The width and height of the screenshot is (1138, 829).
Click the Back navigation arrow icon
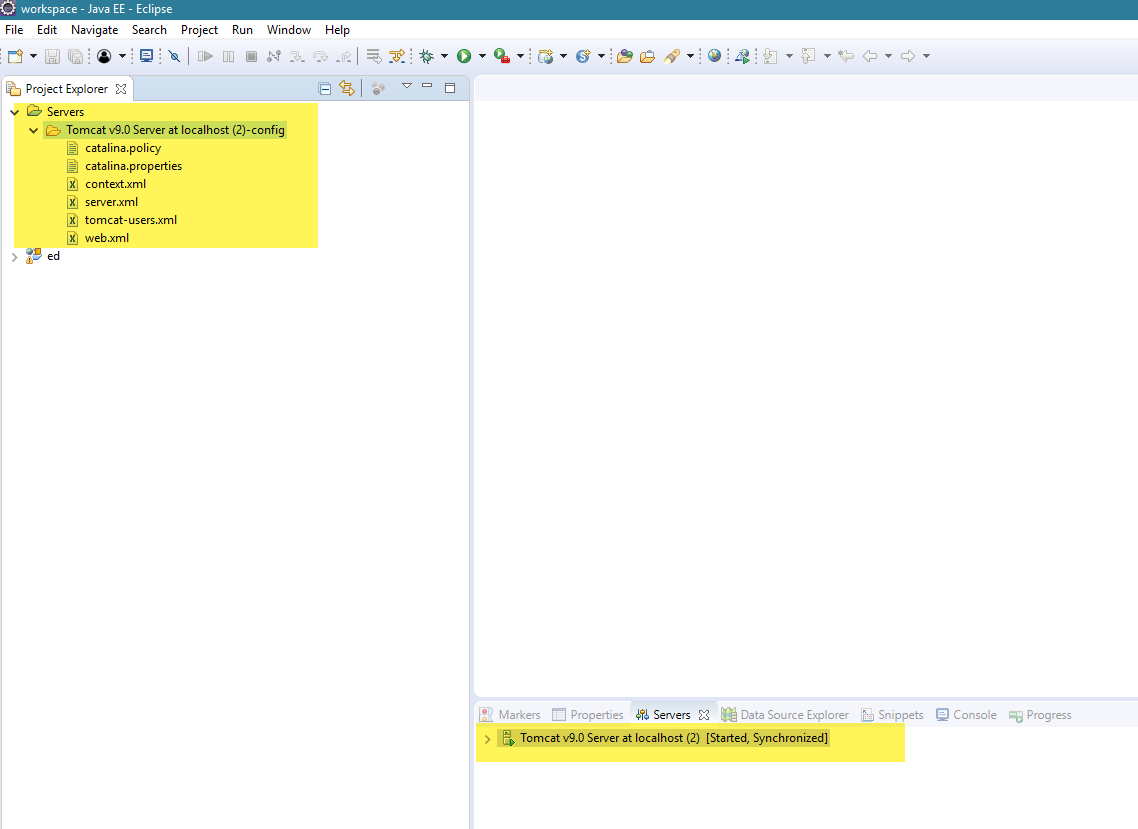[x=869, y=56]
